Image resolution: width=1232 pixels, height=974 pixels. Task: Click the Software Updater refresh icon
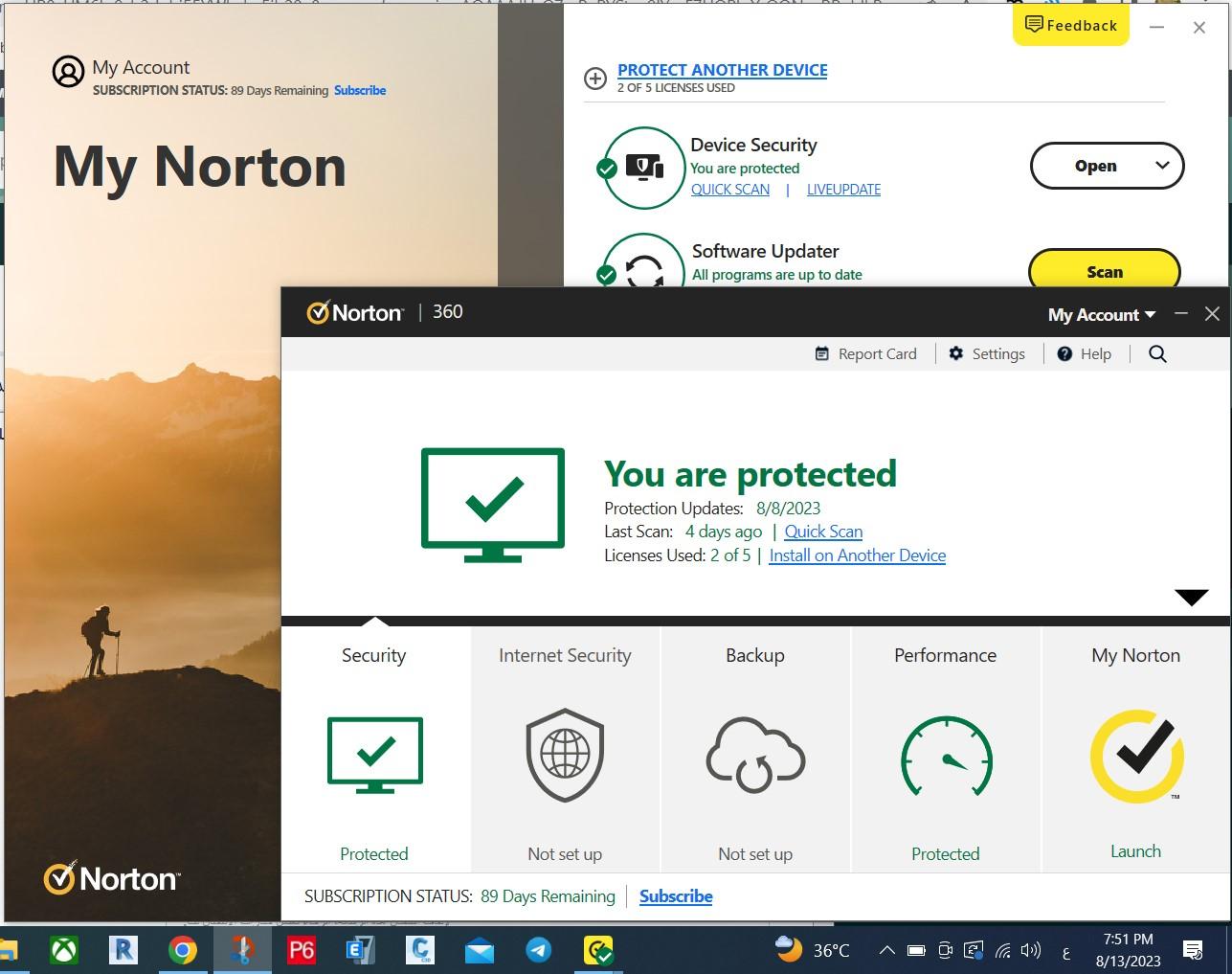pyautogui.click(x=644, y=270)
